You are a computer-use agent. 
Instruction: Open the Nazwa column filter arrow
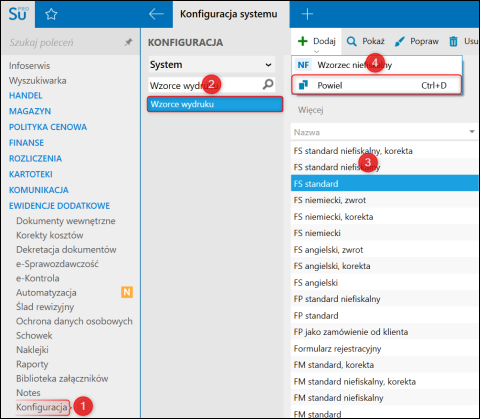472,132
